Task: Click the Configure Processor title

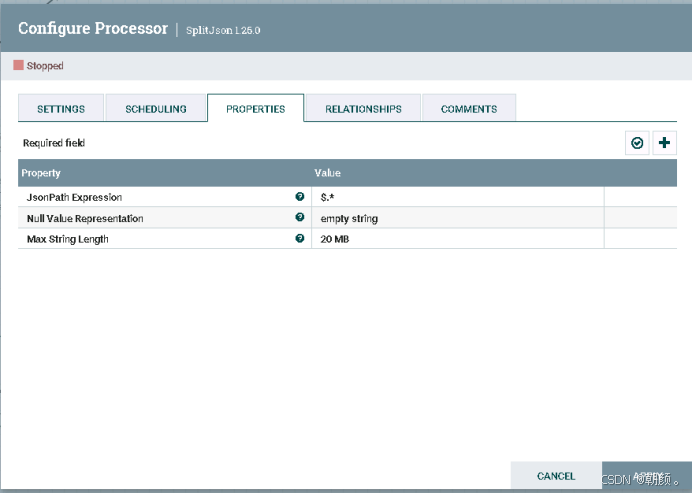Action: click(93, 28)
